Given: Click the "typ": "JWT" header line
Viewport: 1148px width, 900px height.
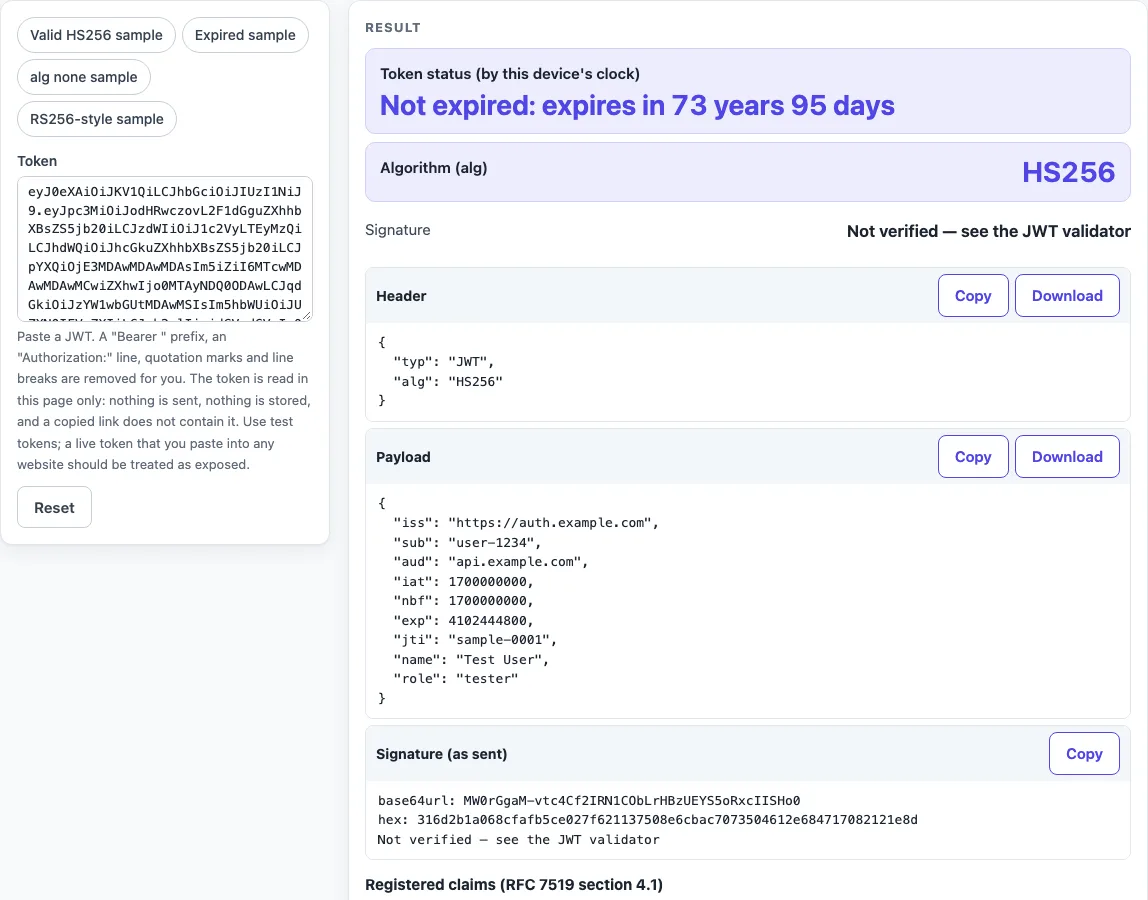Looking at the screenshot, I should coord(444,362).
